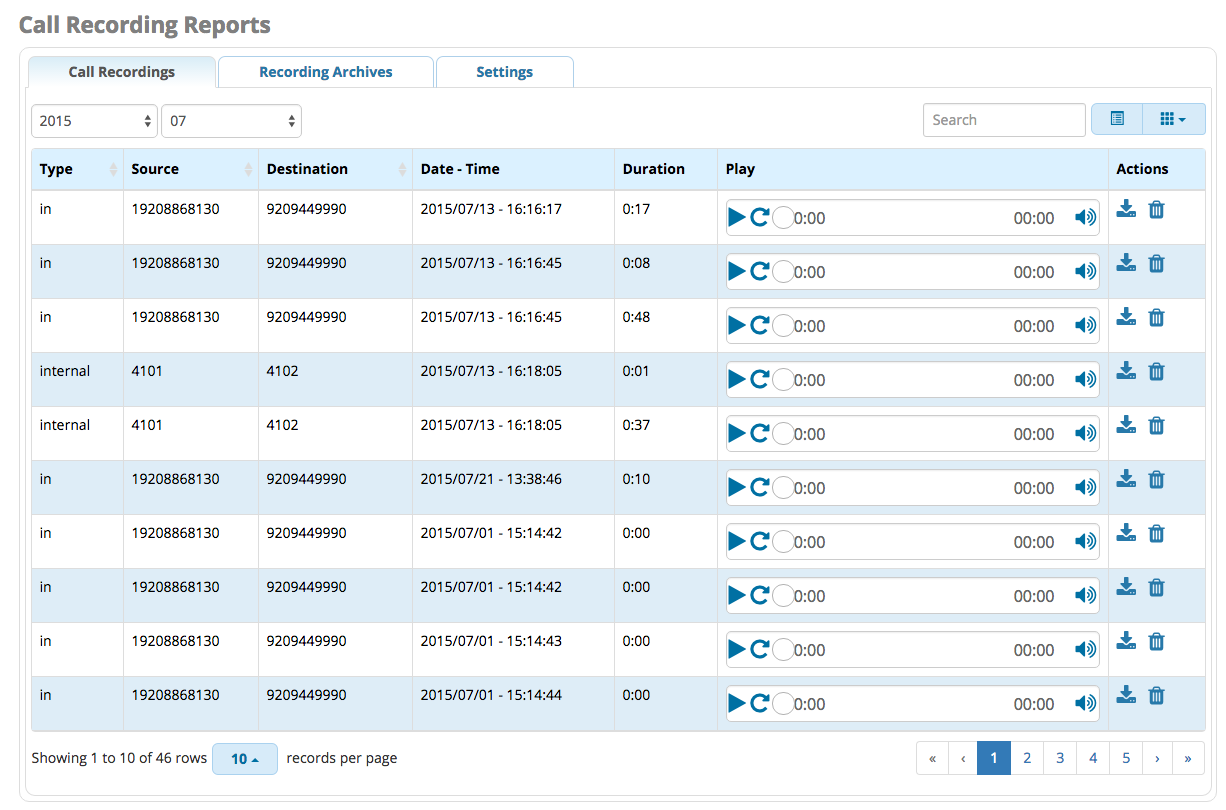Go to previous page with ‹ arrow
This screenshot has width=1226, height=810.
pos(963,758)
